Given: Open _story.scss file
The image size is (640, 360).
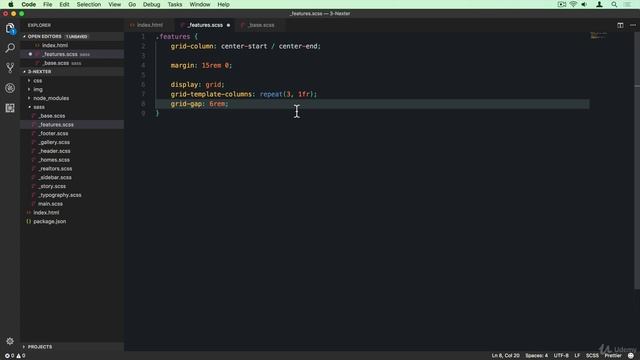Looking at the screenshot, I should coord(52,186).
